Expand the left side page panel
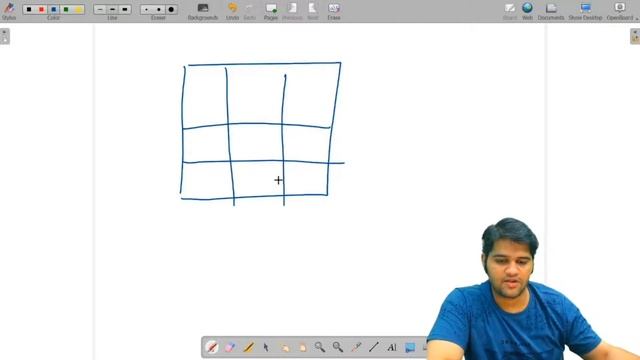Screen dimensions: 640x360 pyautogui.click(x=4, y=36)
